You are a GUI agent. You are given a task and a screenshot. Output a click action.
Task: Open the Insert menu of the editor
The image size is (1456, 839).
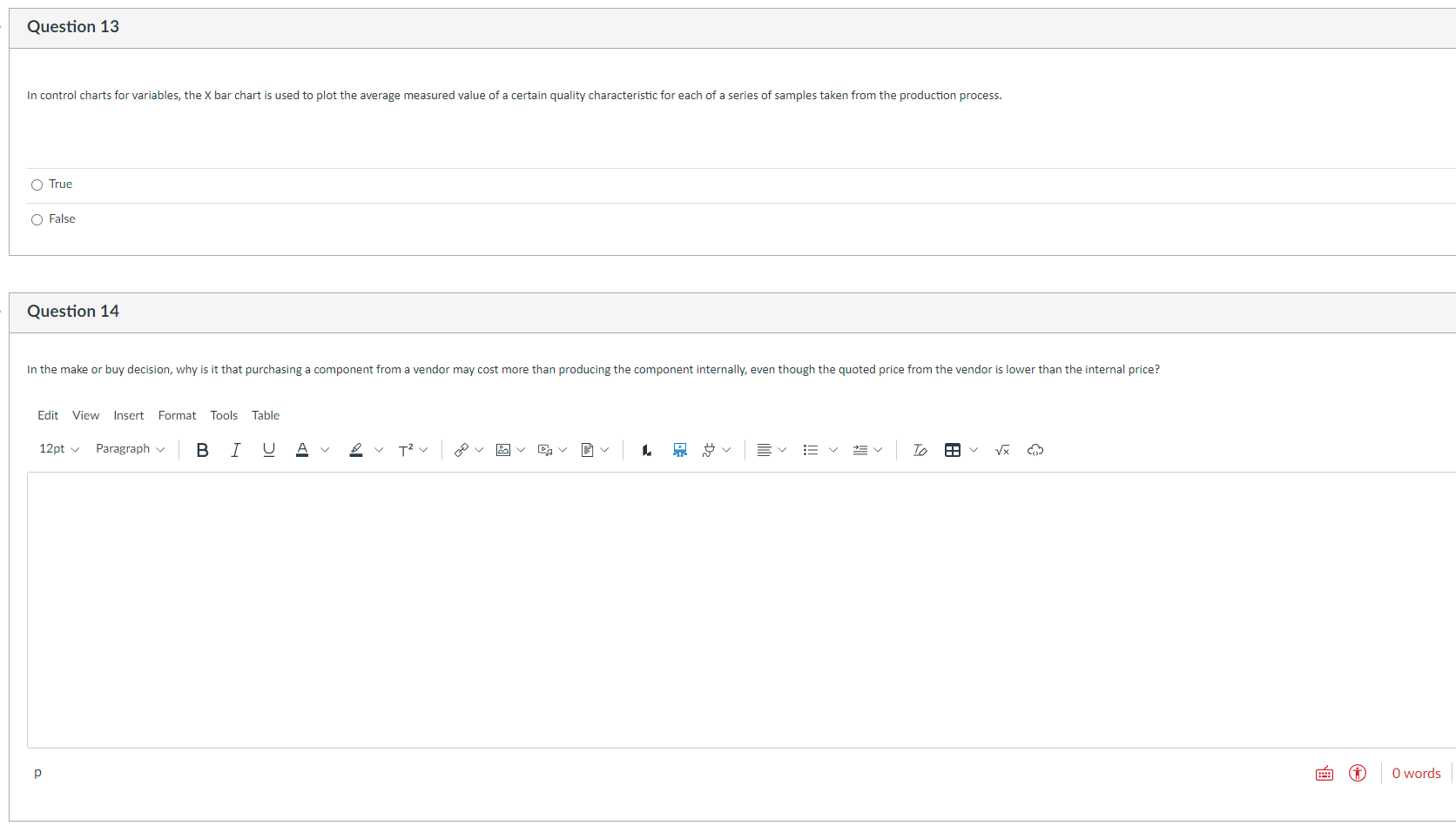click(x=129, y=416)
